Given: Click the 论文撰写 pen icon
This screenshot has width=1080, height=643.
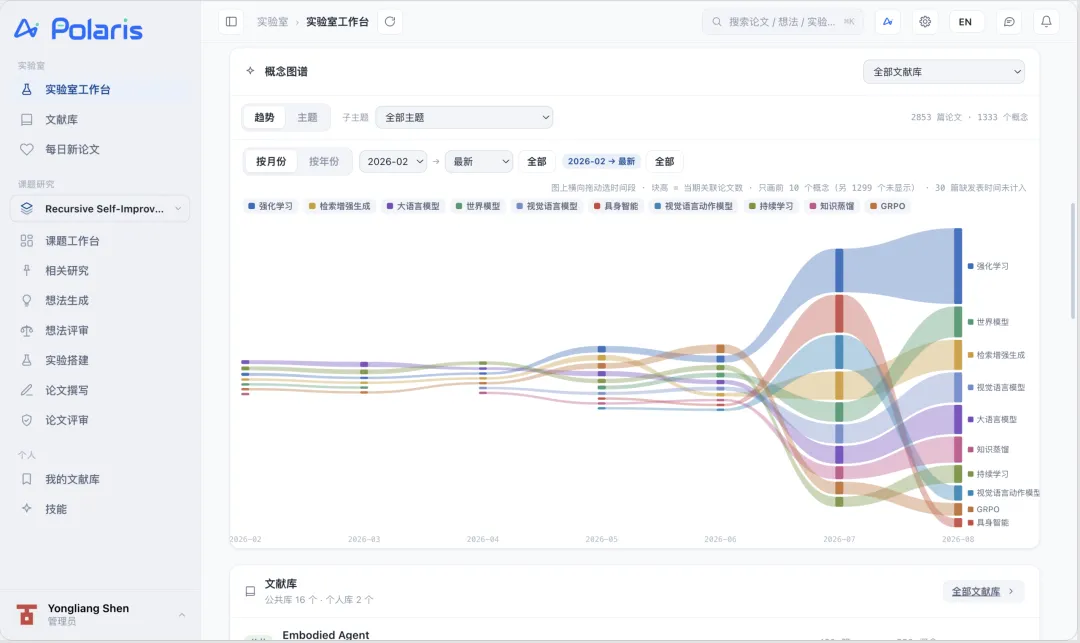Looking at the screenshot, I should (x=26, y=390).
